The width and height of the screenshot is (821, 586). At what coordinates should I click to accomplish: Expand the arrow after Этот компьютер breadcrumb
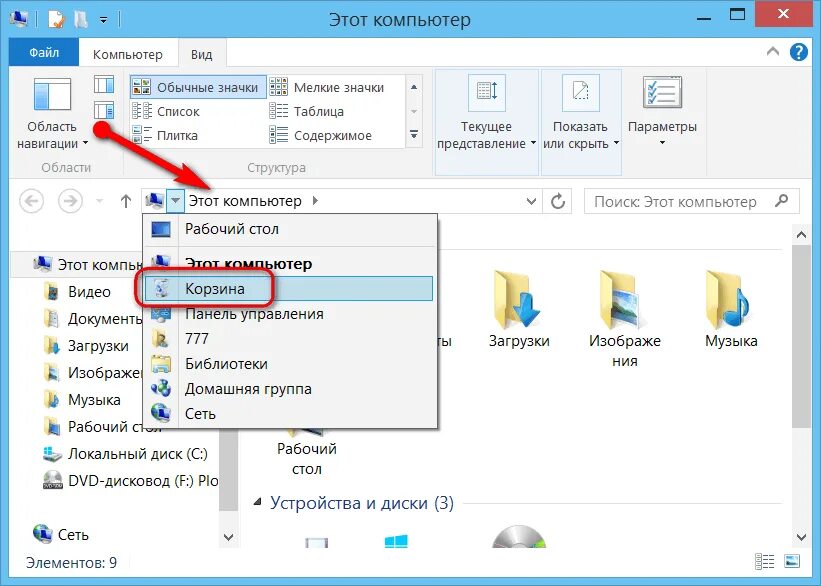click(315, 201)
